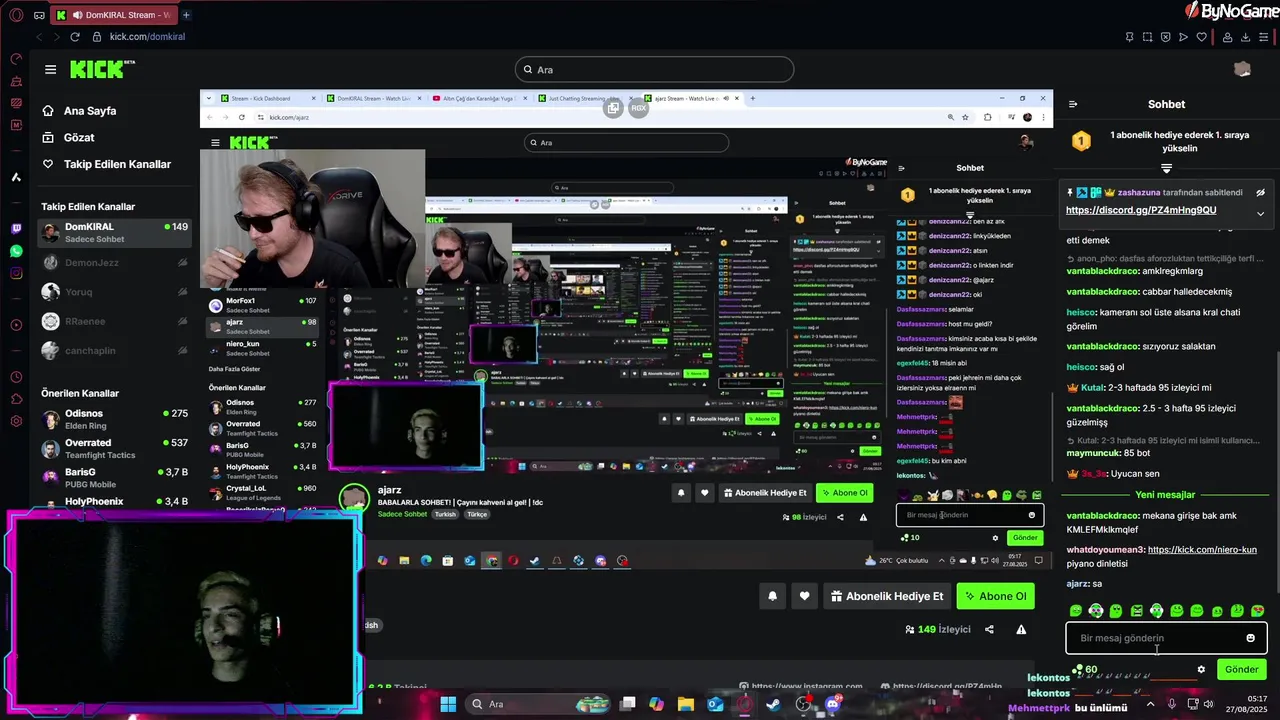This screenshot has width=1280, height=720.
Task: Open chat settings gear next to Gönder
Action: click(x=1201, y=669)
